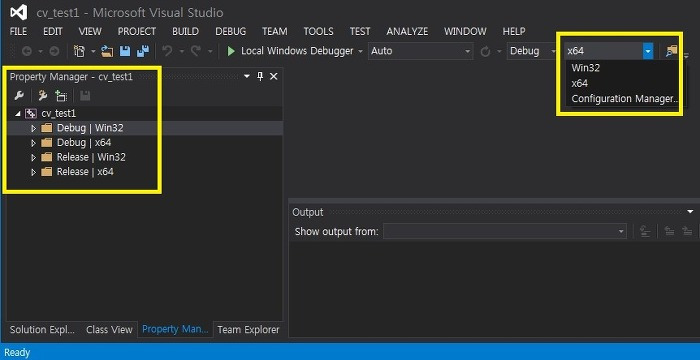700x360 pixels.
Task: Open the FILE menu
Action: (x=18, y=31)
